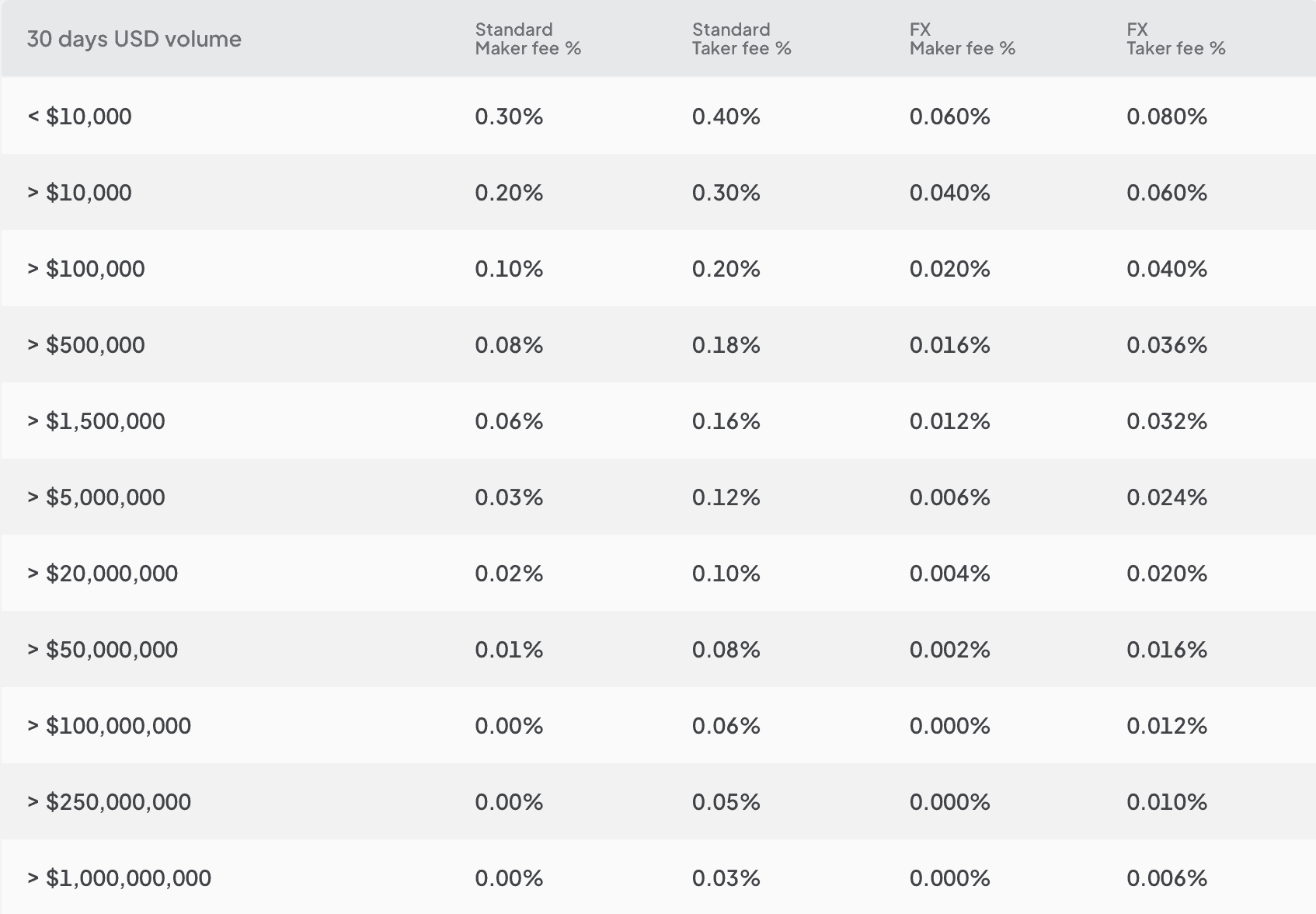
Task: Click the > $50,000,000 volume tier label
Action: (103, 650)
